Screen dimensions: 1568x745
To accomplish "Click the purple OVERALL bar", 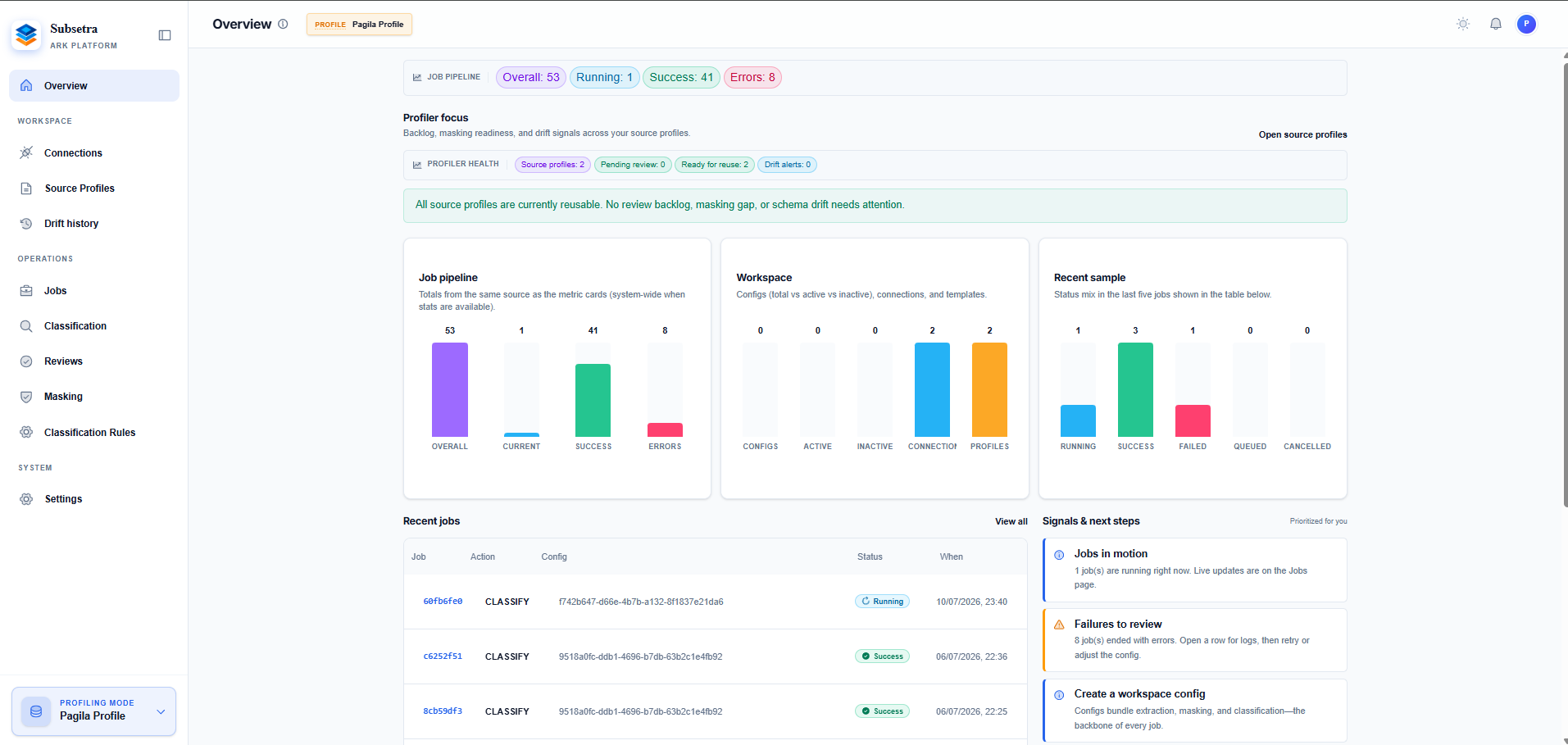I will click(450, 389).
